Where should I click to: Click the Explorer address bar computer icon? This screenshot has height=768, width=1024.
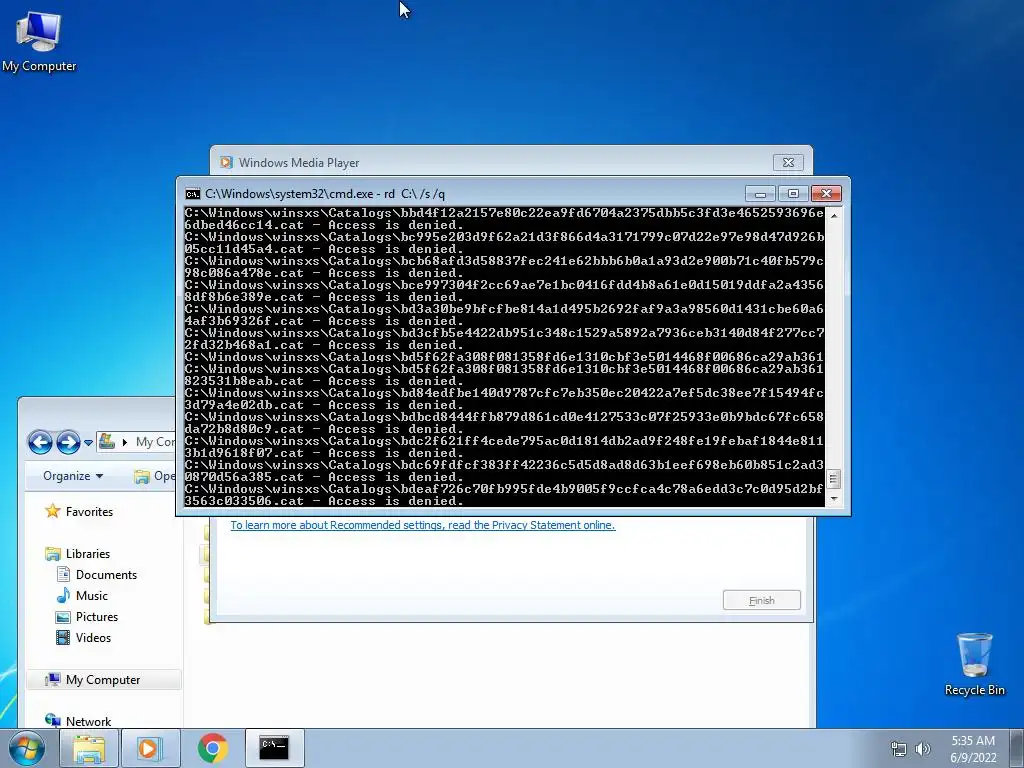coord(107,441)
